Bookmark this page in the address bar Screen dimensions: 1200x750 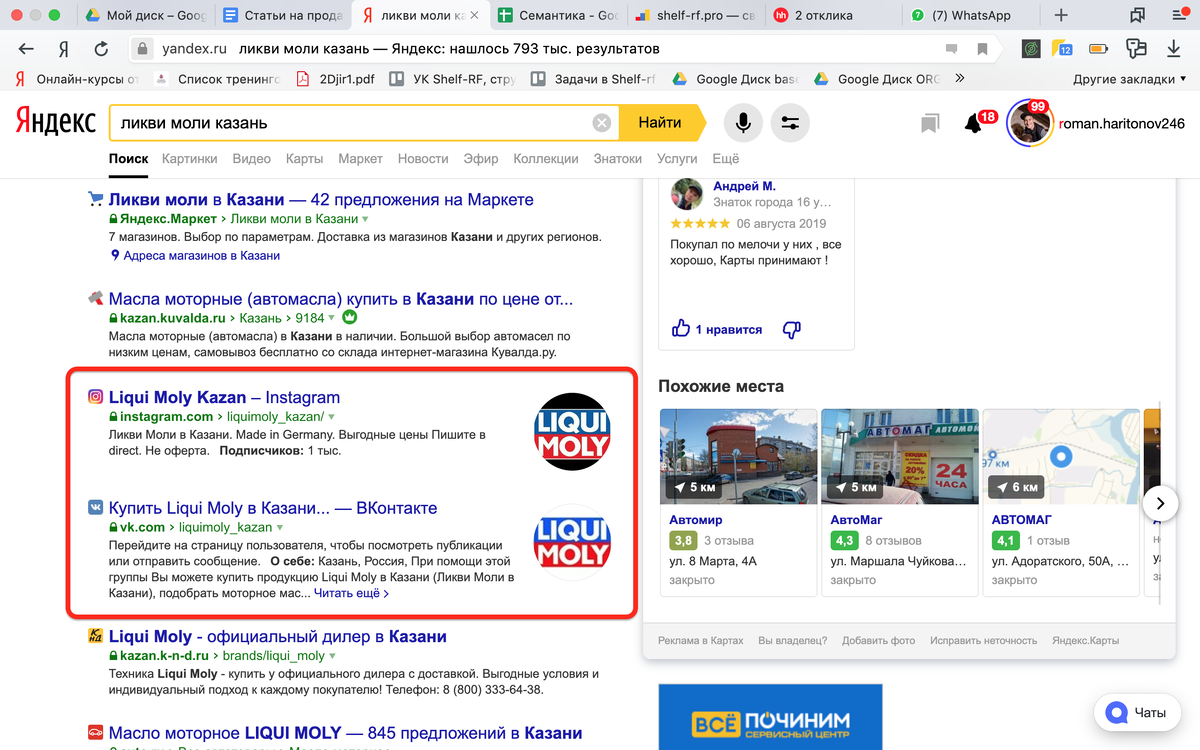[x=983, y=49]
